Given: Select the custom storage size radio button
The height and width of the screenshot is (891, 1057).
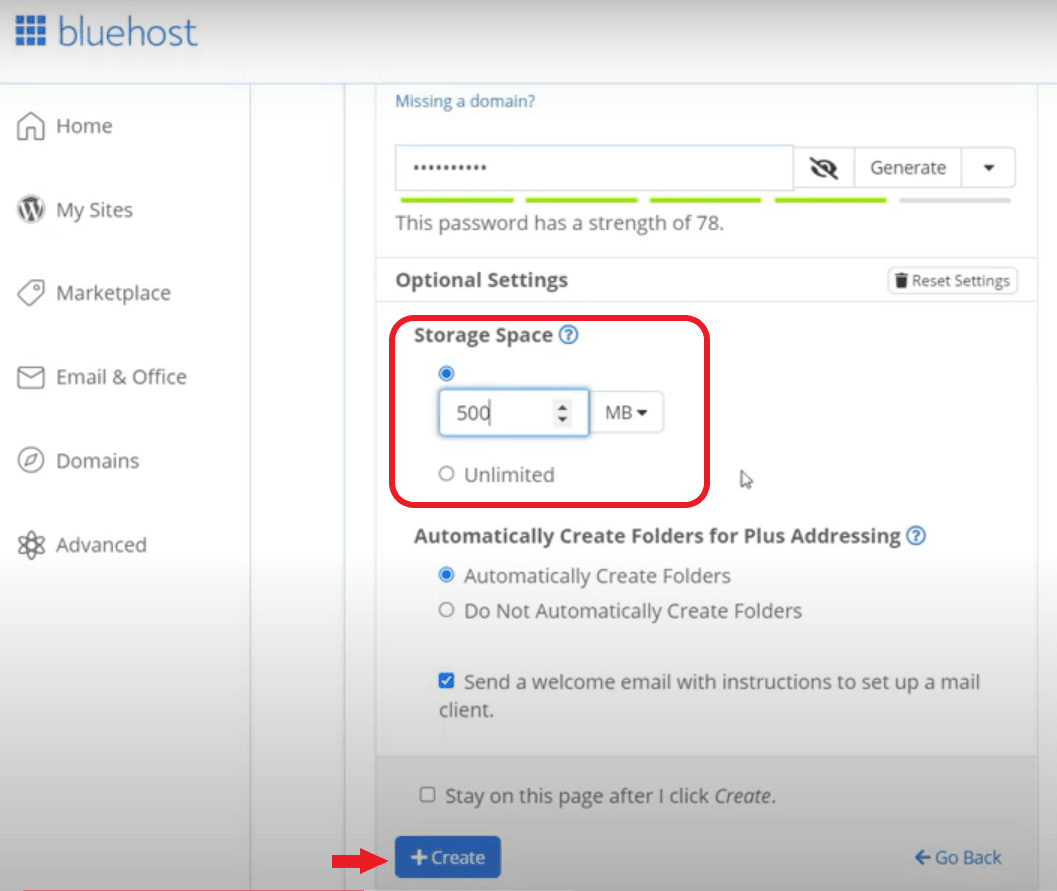Looking at the screenshot, I should coord(446,373).
